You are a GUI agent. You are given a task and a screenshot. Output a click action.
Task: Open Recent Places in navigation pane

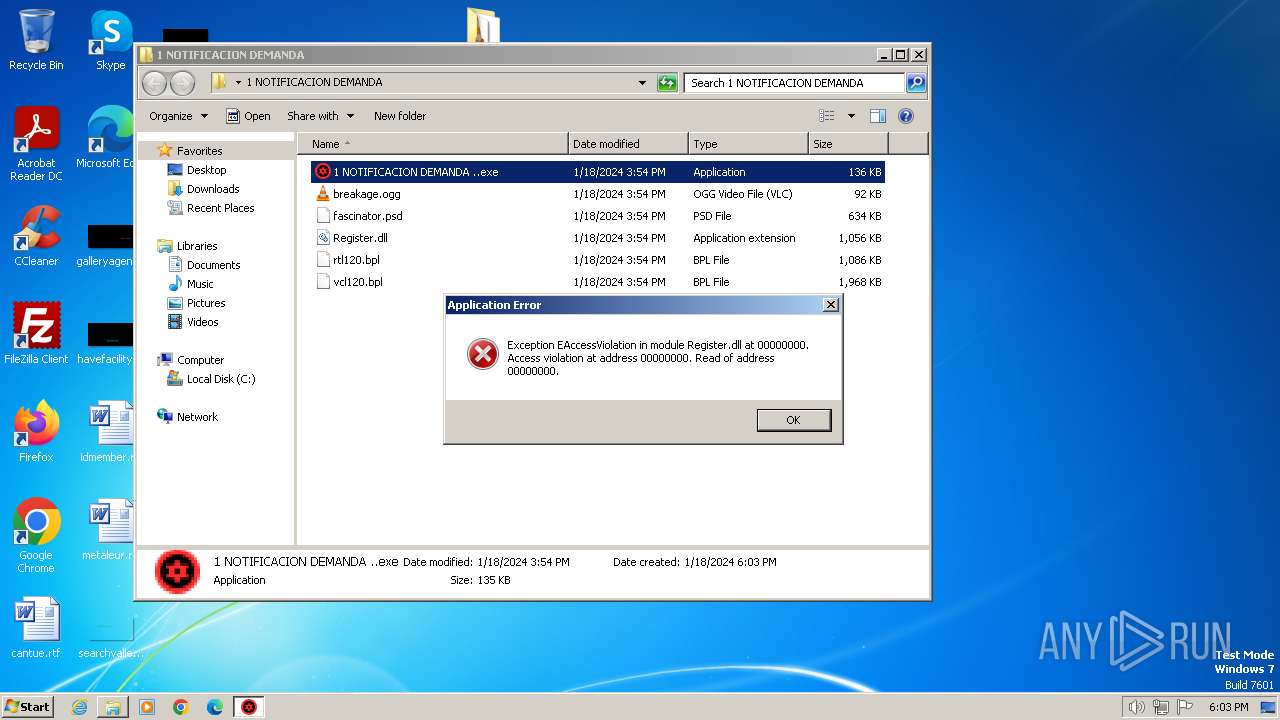(220, 208)
